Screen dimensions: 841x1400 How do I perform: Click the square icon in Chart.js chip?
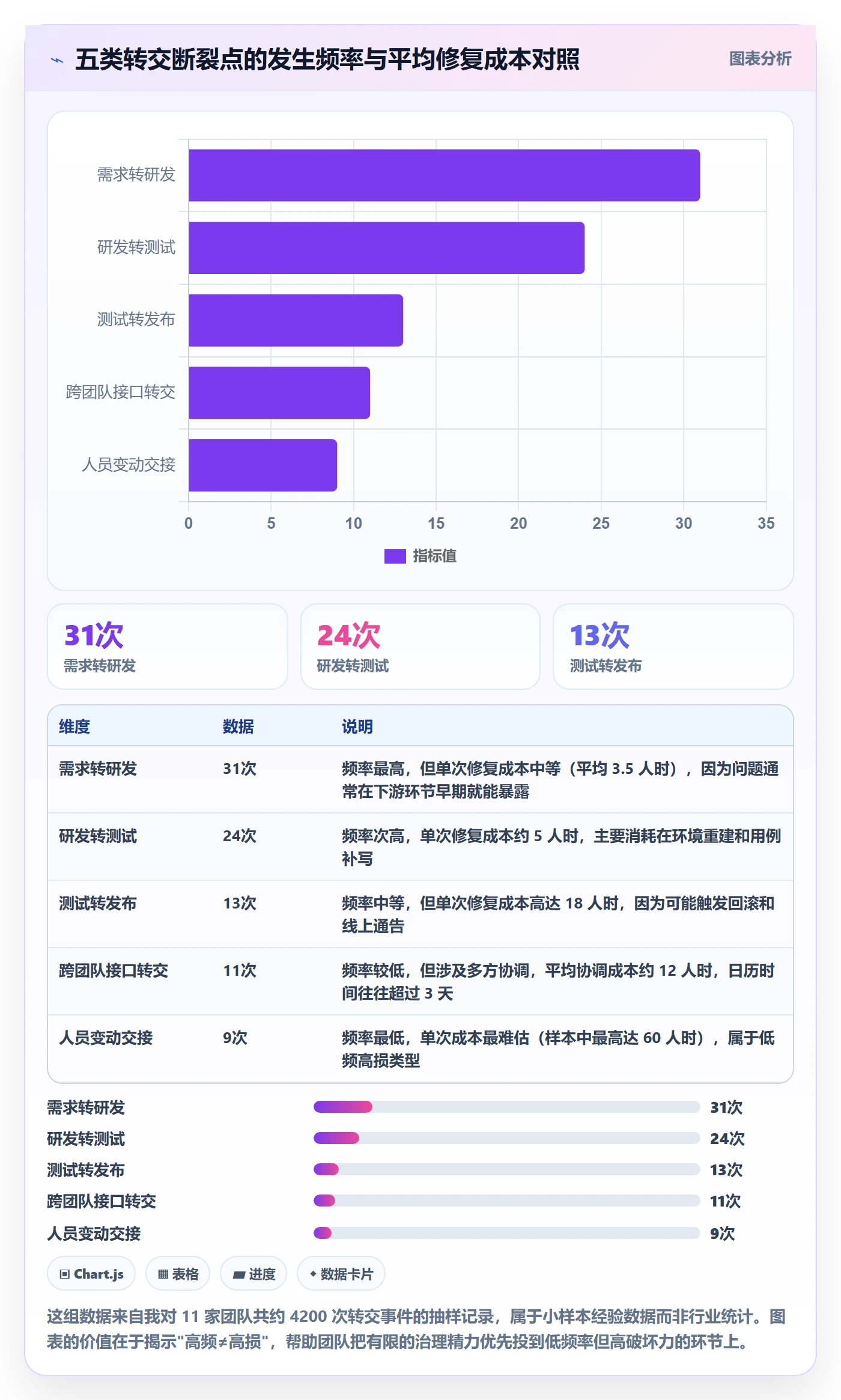click(64, 1274)
